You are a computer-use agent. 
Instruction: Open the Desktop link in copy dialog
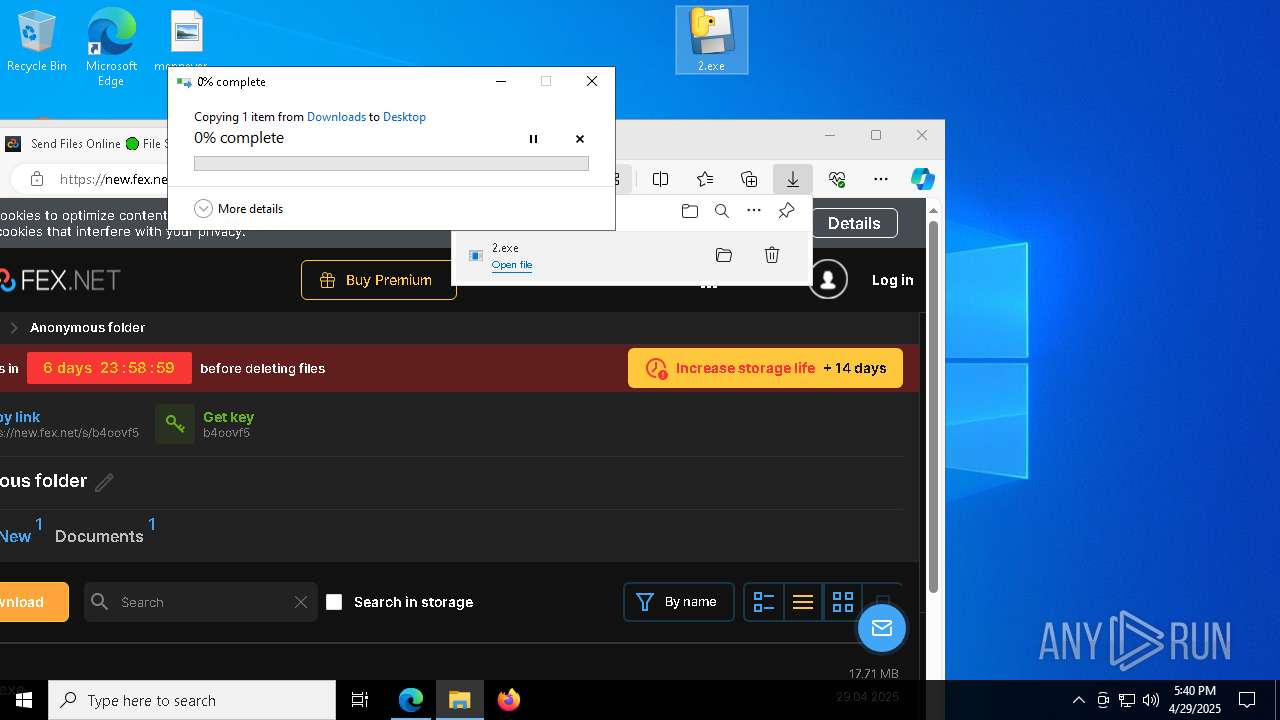click(x=404, y=117)
